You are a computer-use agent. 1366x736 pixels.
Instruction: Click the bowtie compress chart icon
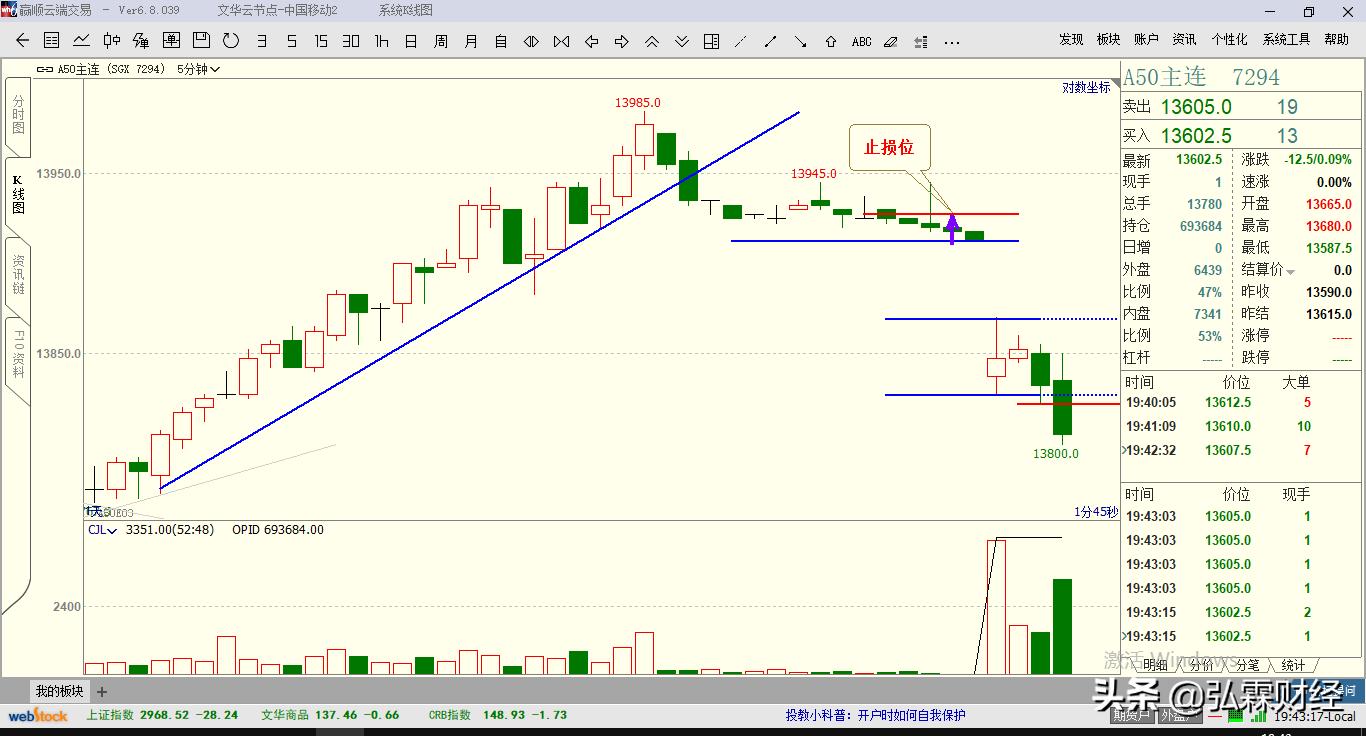point(561,41)
